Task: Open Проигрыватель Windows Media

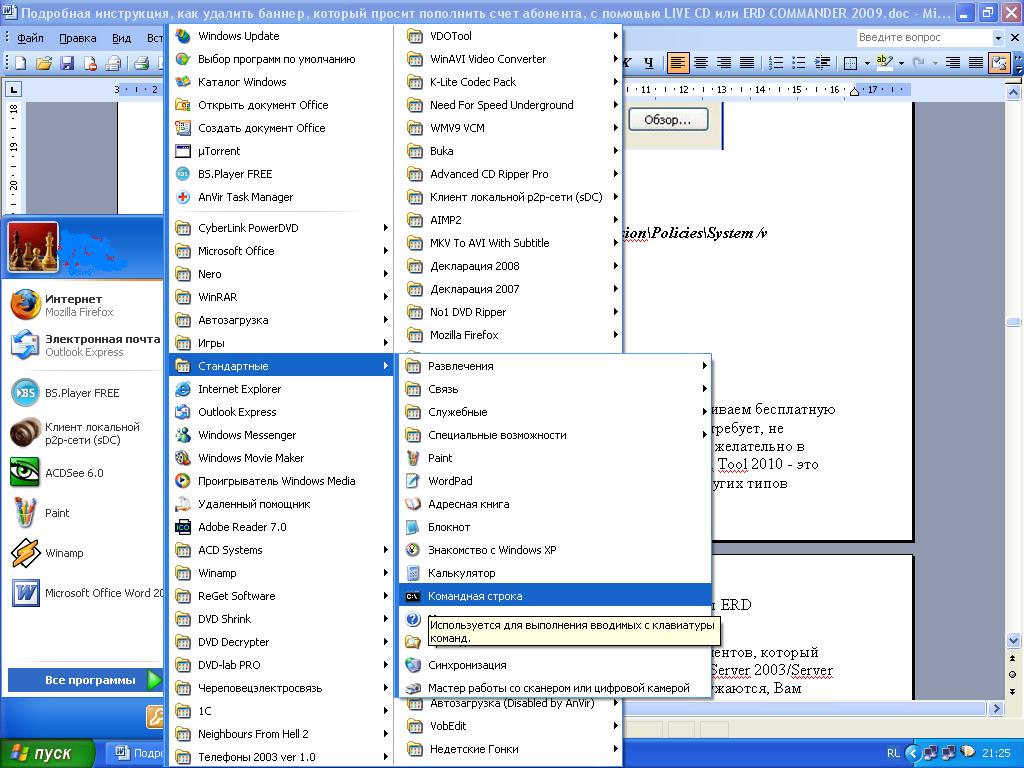Action: (x=281, y=481)
